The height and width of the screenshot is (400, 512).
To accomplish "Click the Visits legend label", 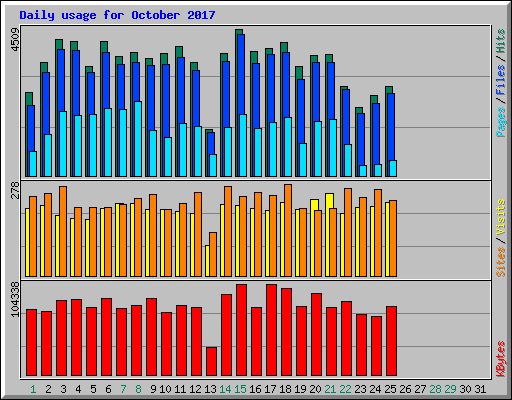I will (x=500, y=218).
